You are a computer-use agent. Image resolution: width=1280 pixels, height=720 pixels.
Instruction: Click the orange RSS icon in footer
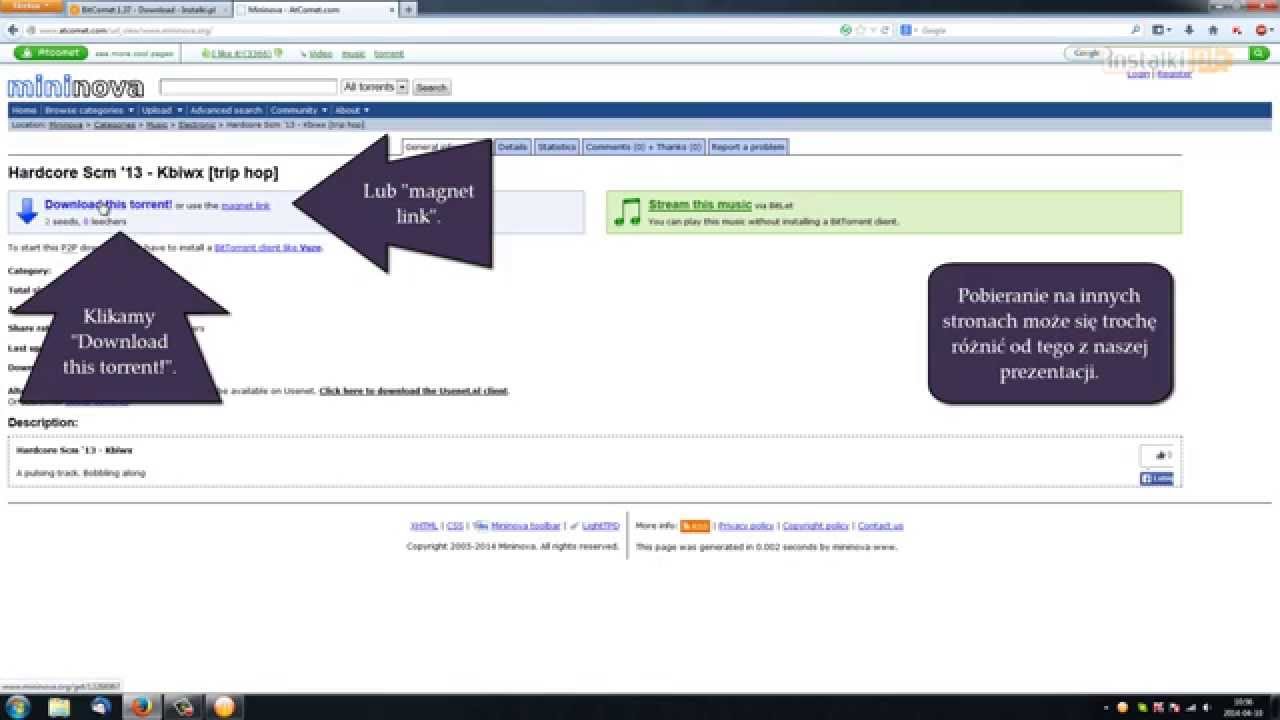[x=695, y=526]
